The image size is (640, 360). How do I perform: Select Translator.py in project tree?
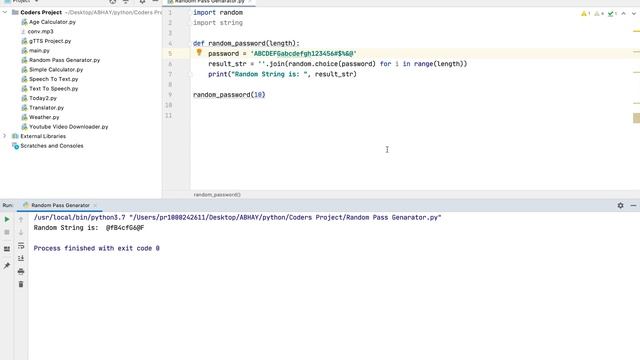(x=47, y=108)
